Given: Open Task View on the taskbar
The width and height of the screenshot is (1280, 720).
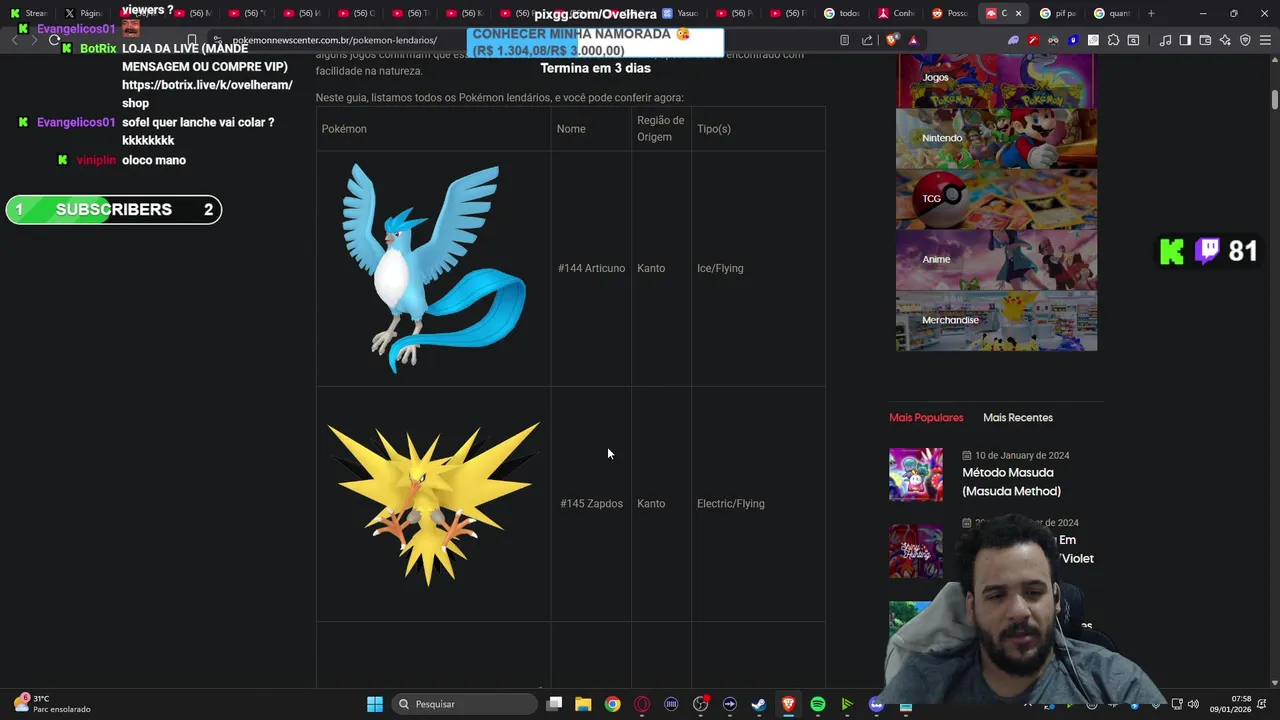Looking at the screenshot, I should [555, 704].
